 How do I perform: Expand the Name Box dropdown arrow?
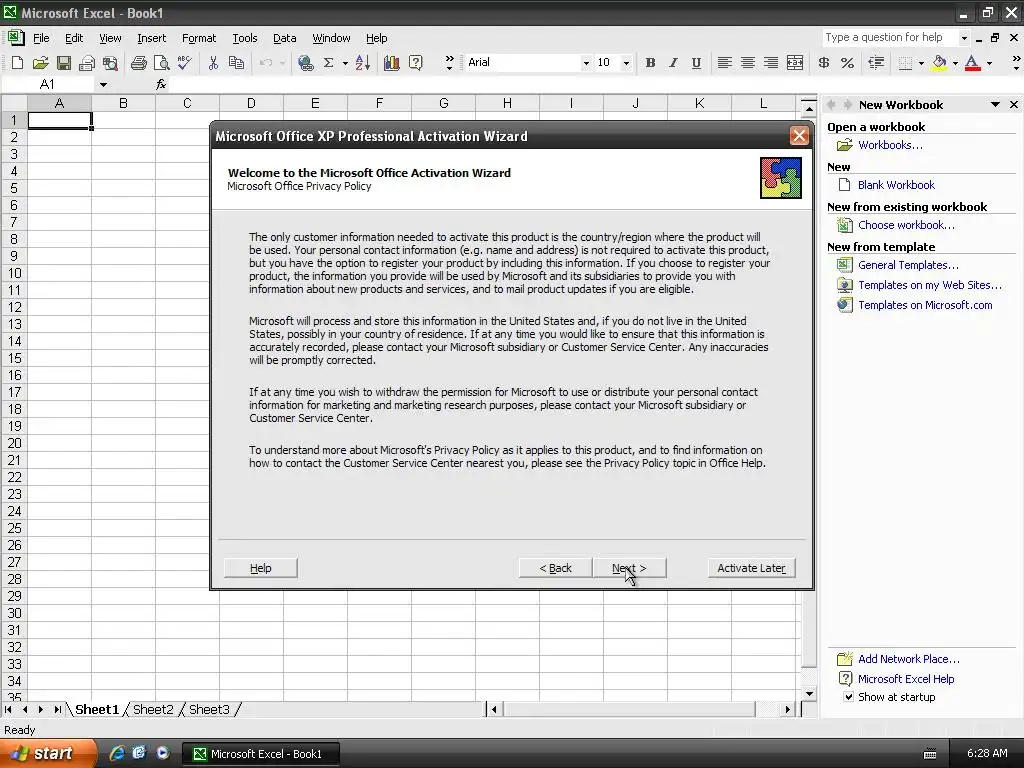tap(103, 84)
